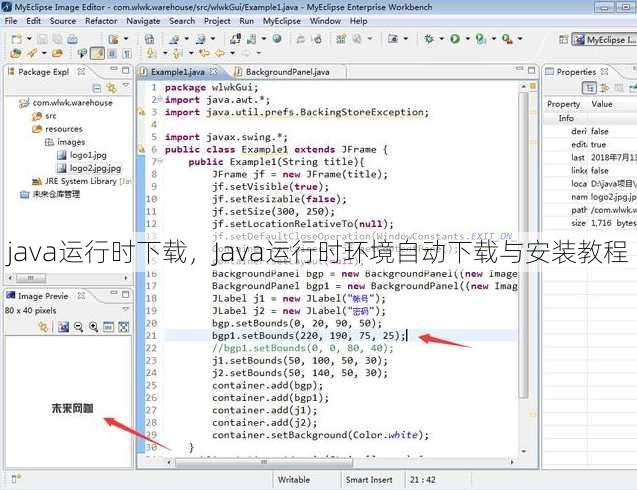The height and width of the screenshot is (490, 637).
Task: Select the resources folder
Action: (x=64, y=129)
